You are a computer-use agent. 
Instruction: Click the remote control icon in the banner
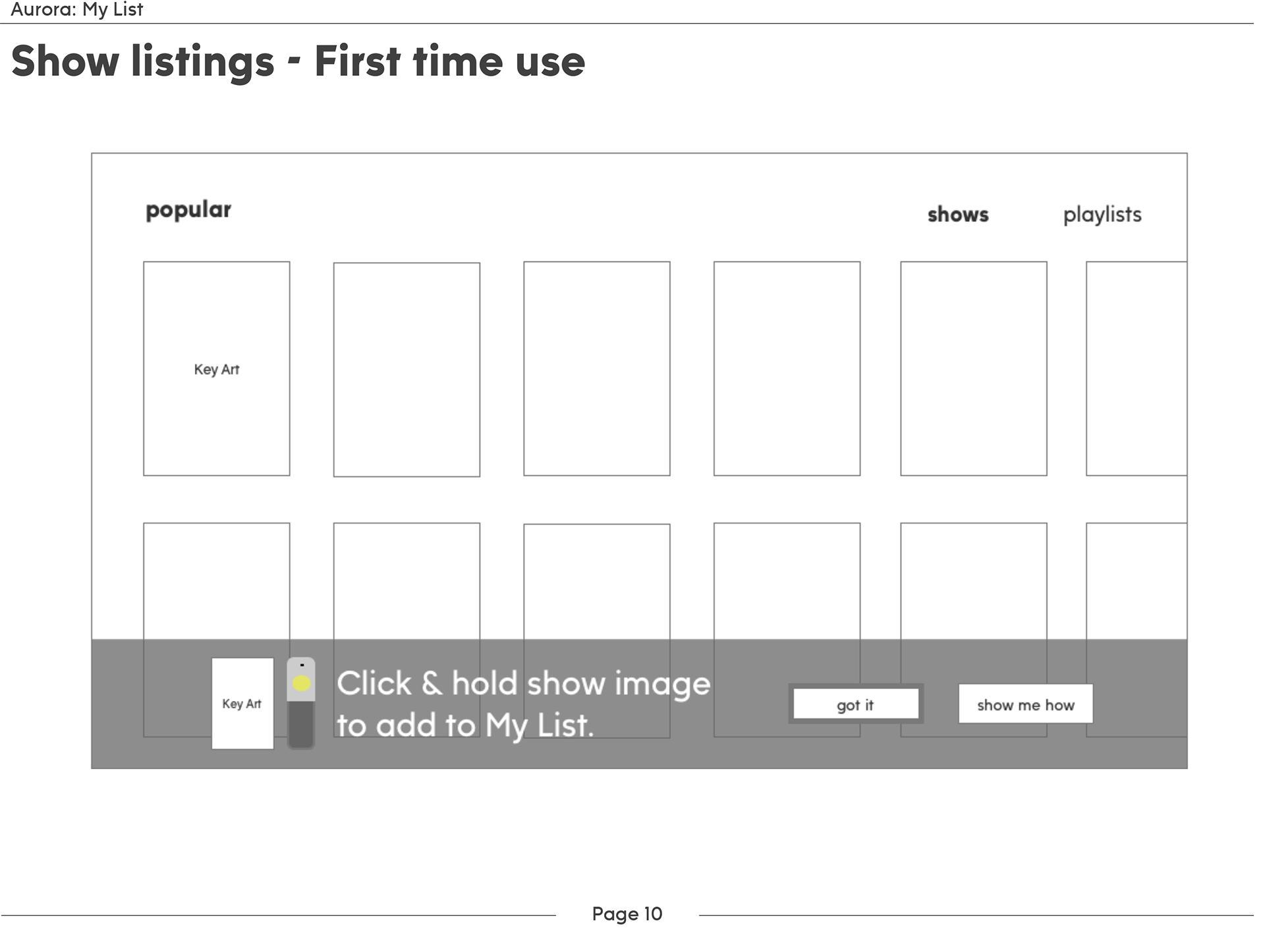point(301,703)
